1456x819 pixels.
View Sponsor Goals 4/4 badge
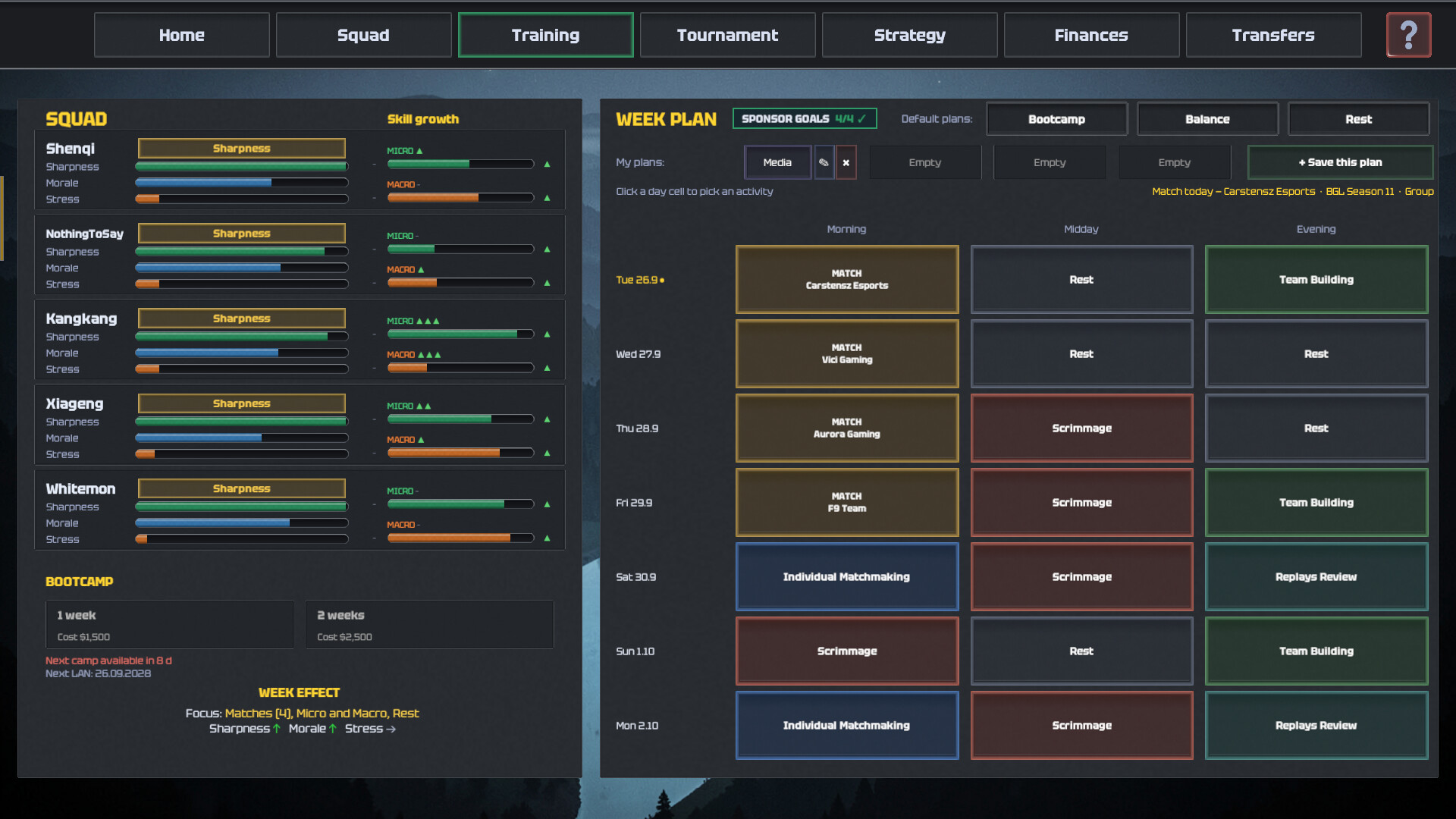click(805, 118)
